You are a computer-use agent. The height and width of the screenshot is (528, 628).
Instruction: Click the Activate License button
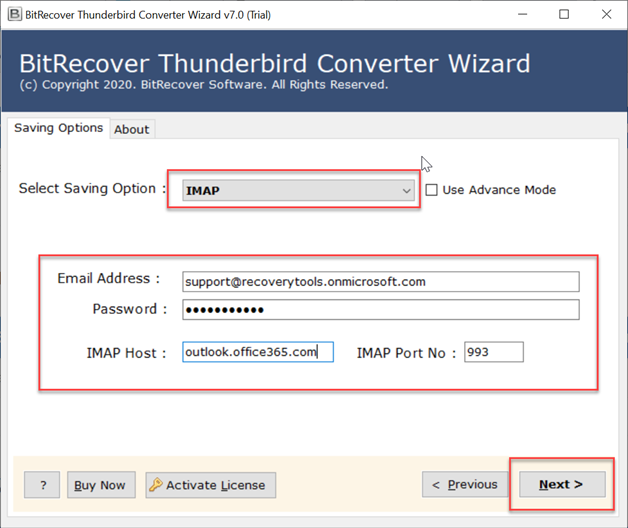click(211, 485)
